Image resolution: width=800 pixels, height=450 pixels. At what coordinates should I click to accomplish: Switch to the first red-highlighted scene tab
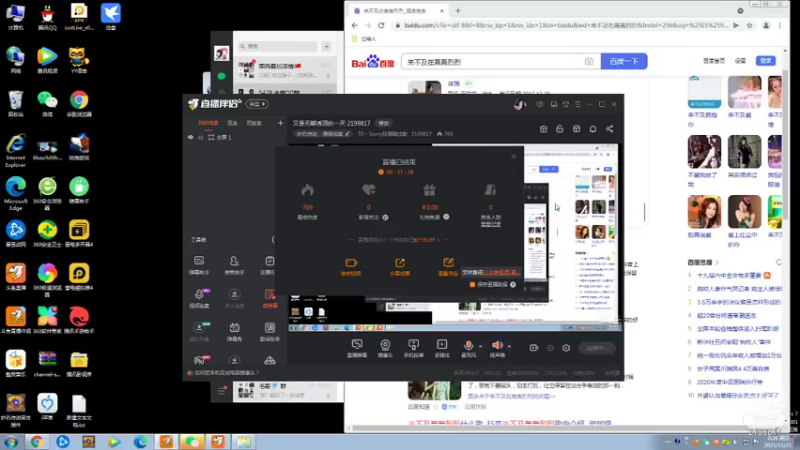208,123
